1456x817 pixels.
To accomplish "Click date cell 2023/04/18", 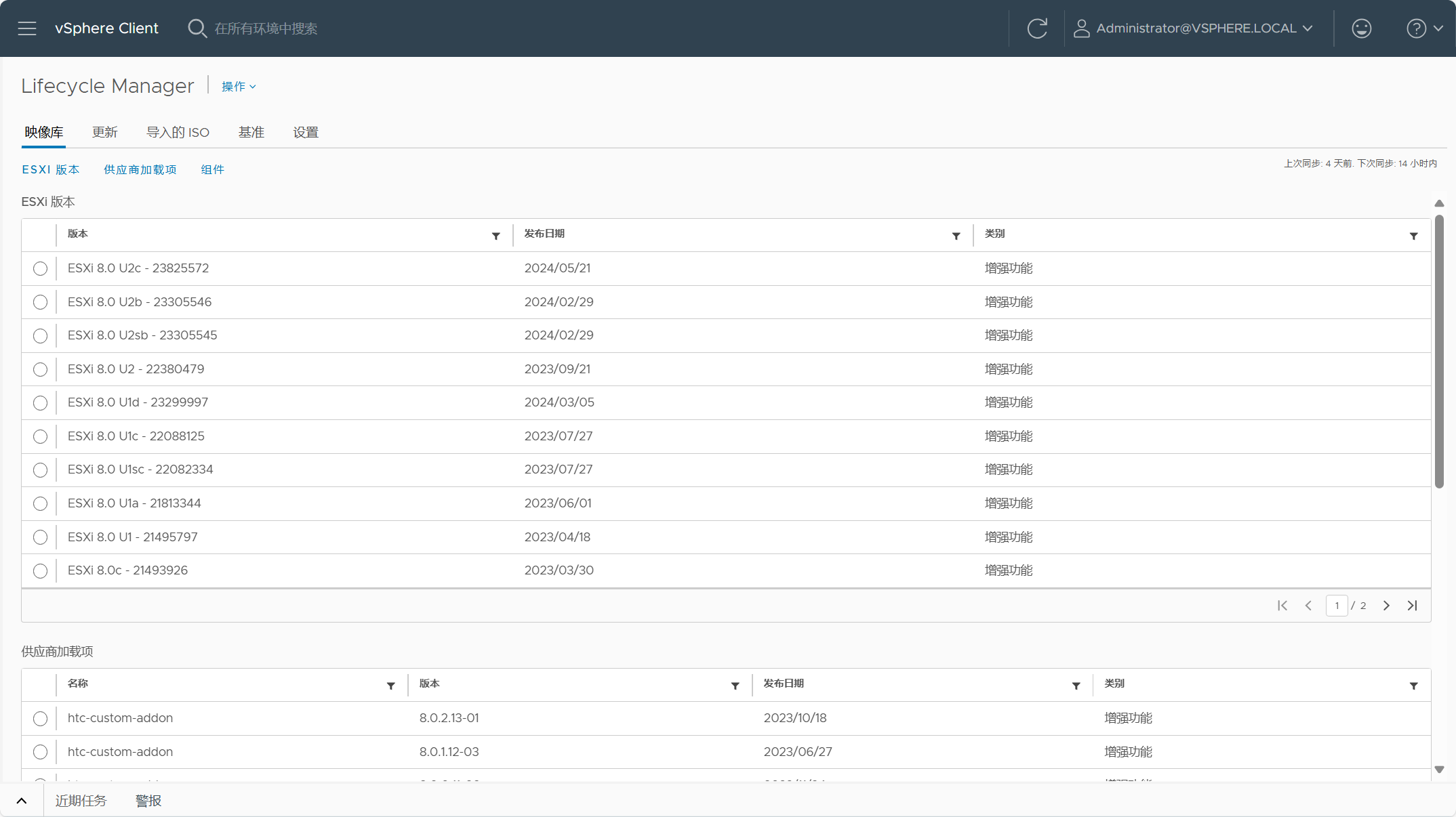I will coord(557,537).
